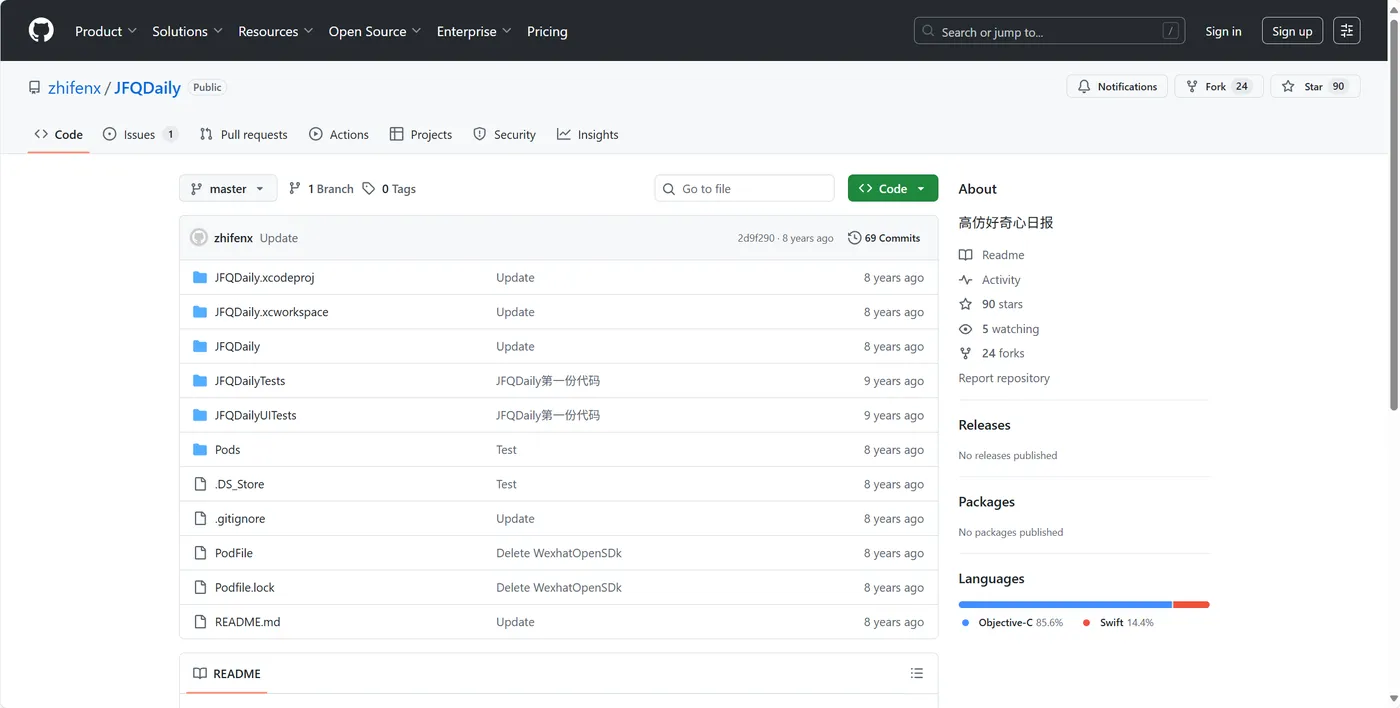
Task: Click Report repository link
Action: pyautogui.click(x=1004, y=378)
